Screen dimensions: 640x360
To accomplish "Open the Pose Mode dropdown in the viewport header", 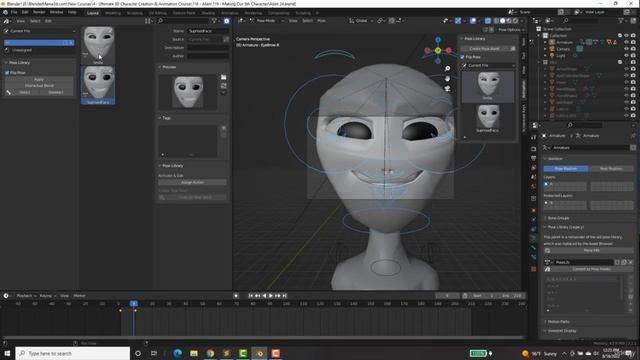I will click(x=267, y=20).
